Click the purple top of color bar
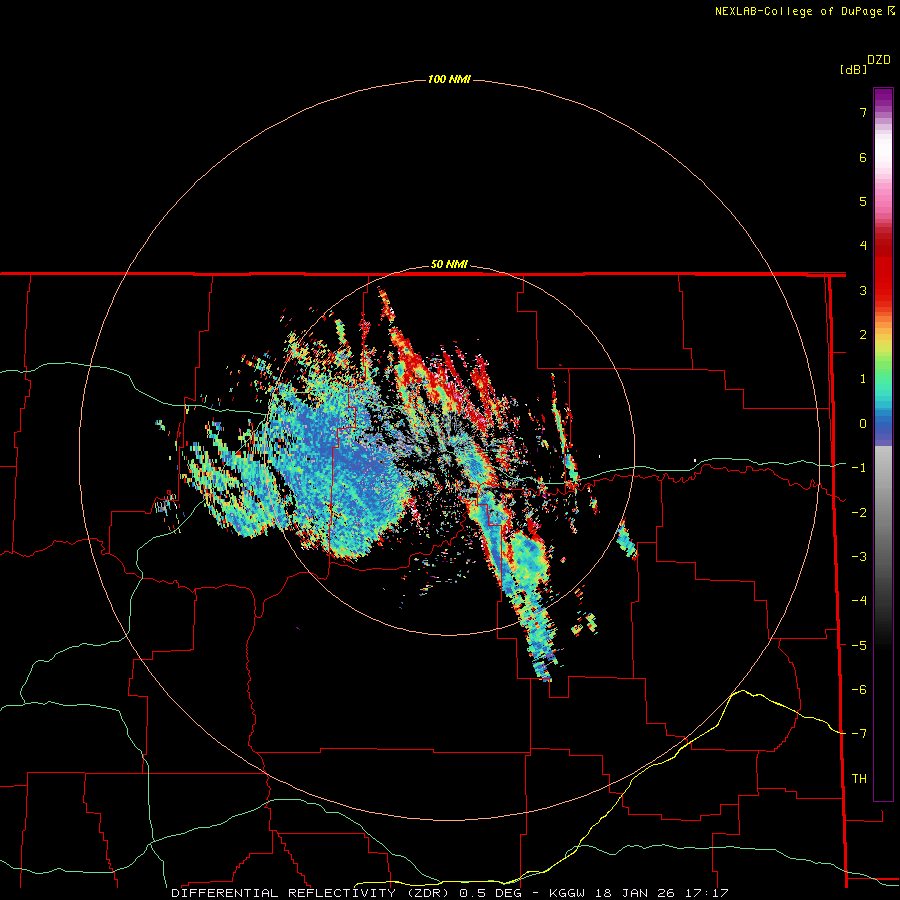 [883, 98]
